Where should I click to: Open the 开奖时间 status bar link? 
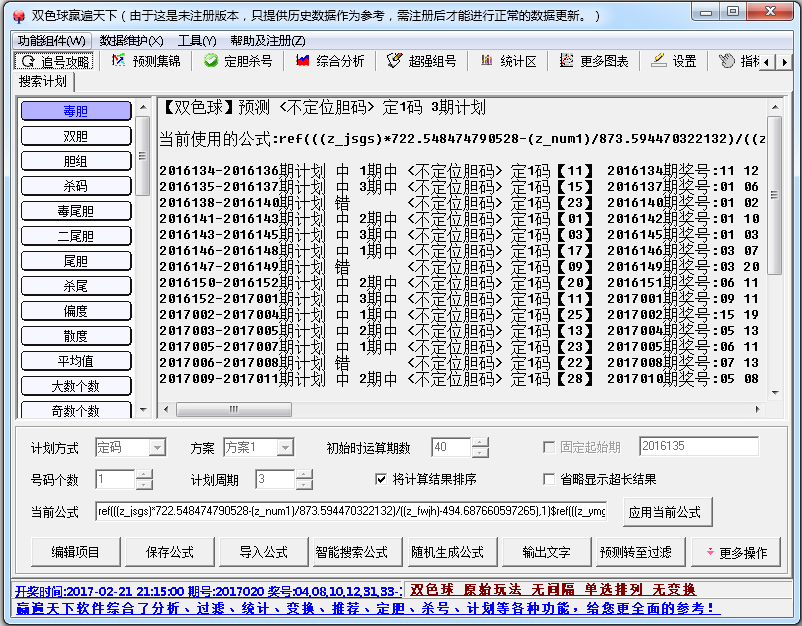(208, 592)
